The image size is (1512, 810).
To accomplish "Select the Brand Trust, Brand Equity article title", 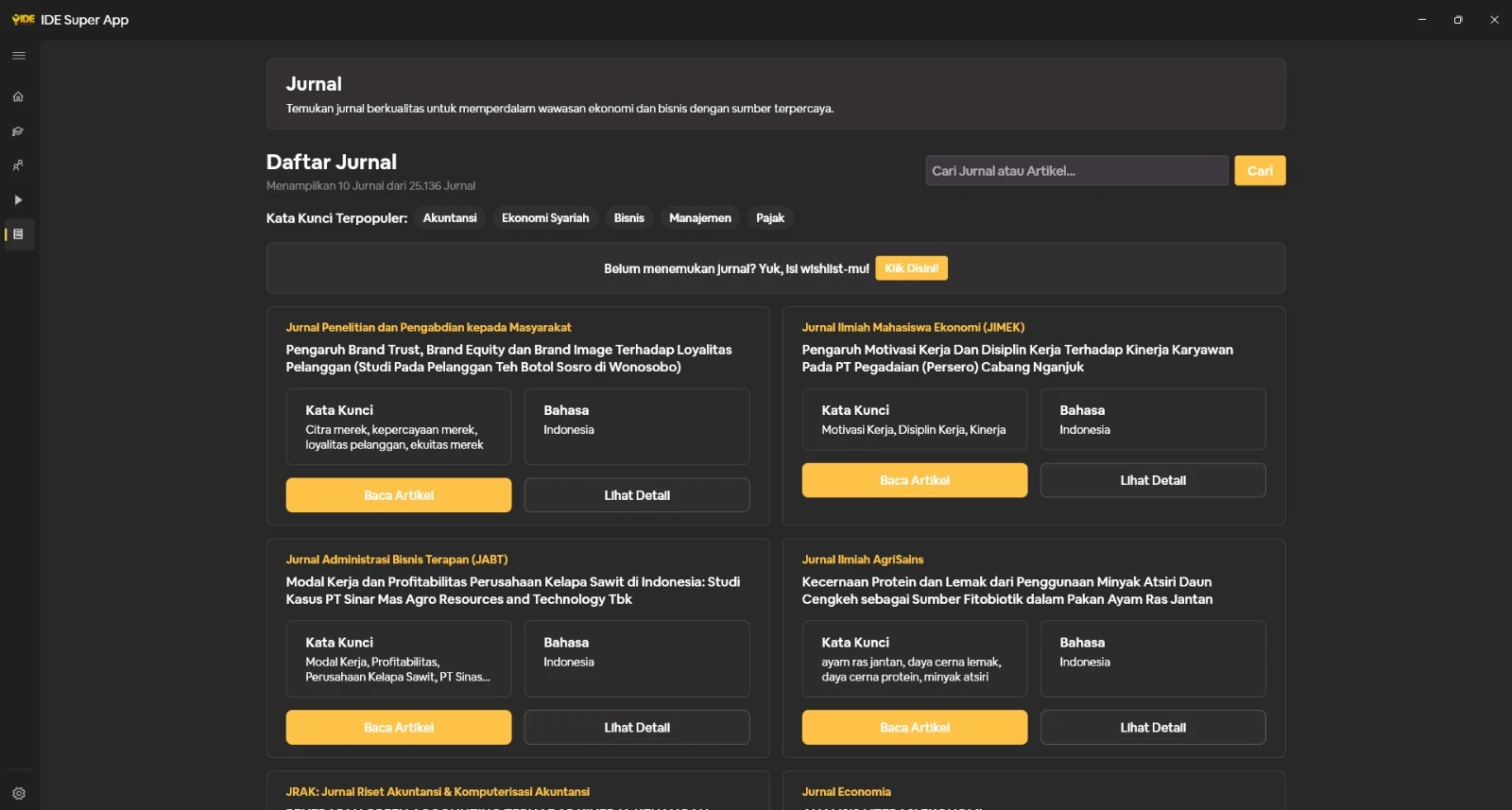I will pos(509,358).
